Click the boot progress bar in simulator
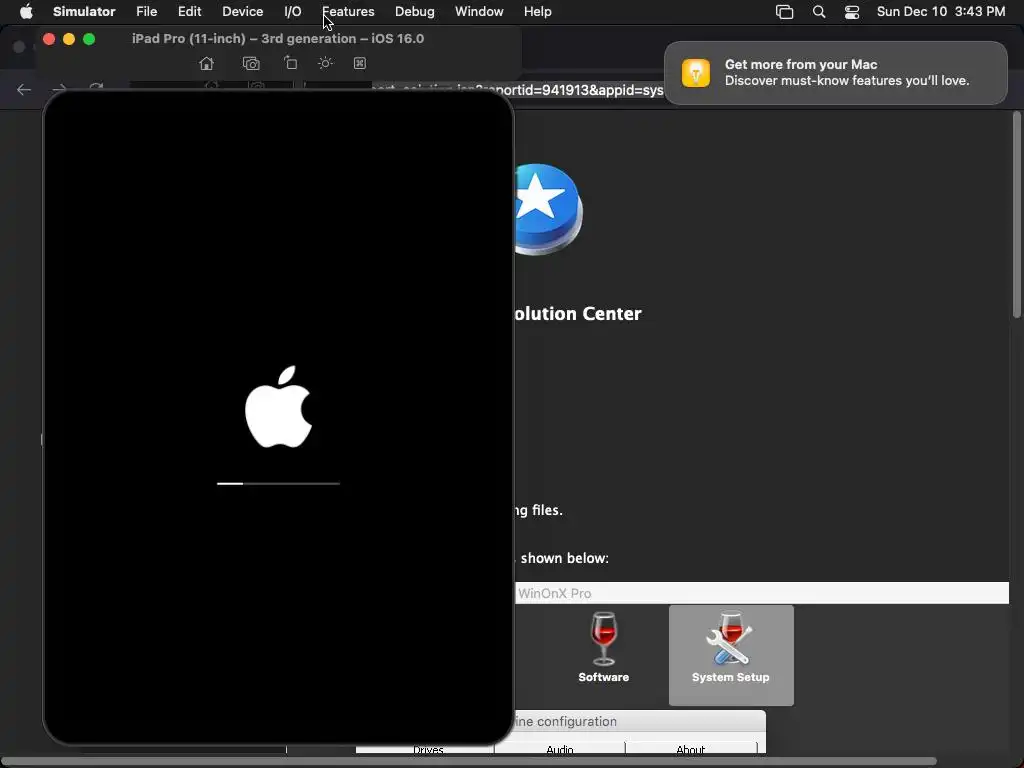 [278, 483]
